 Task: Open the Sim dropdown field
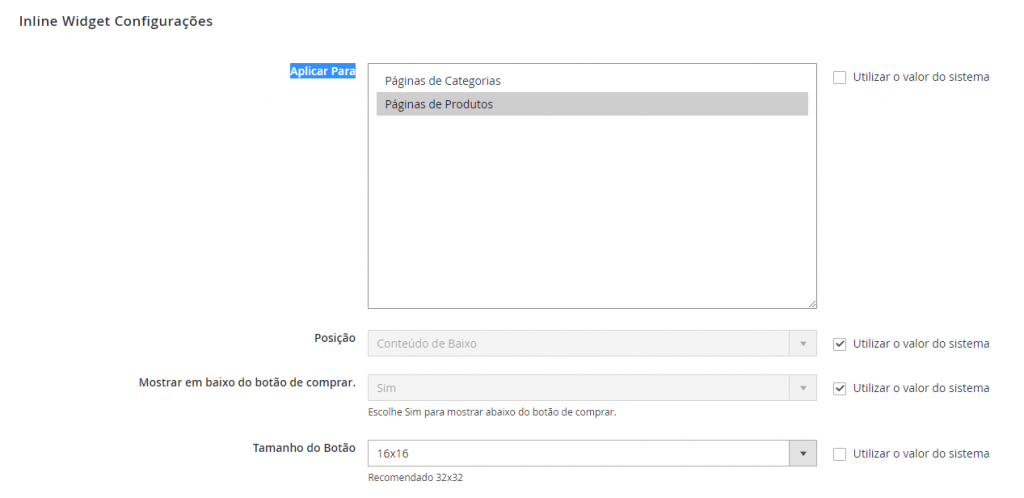click(x=592, y=388)
